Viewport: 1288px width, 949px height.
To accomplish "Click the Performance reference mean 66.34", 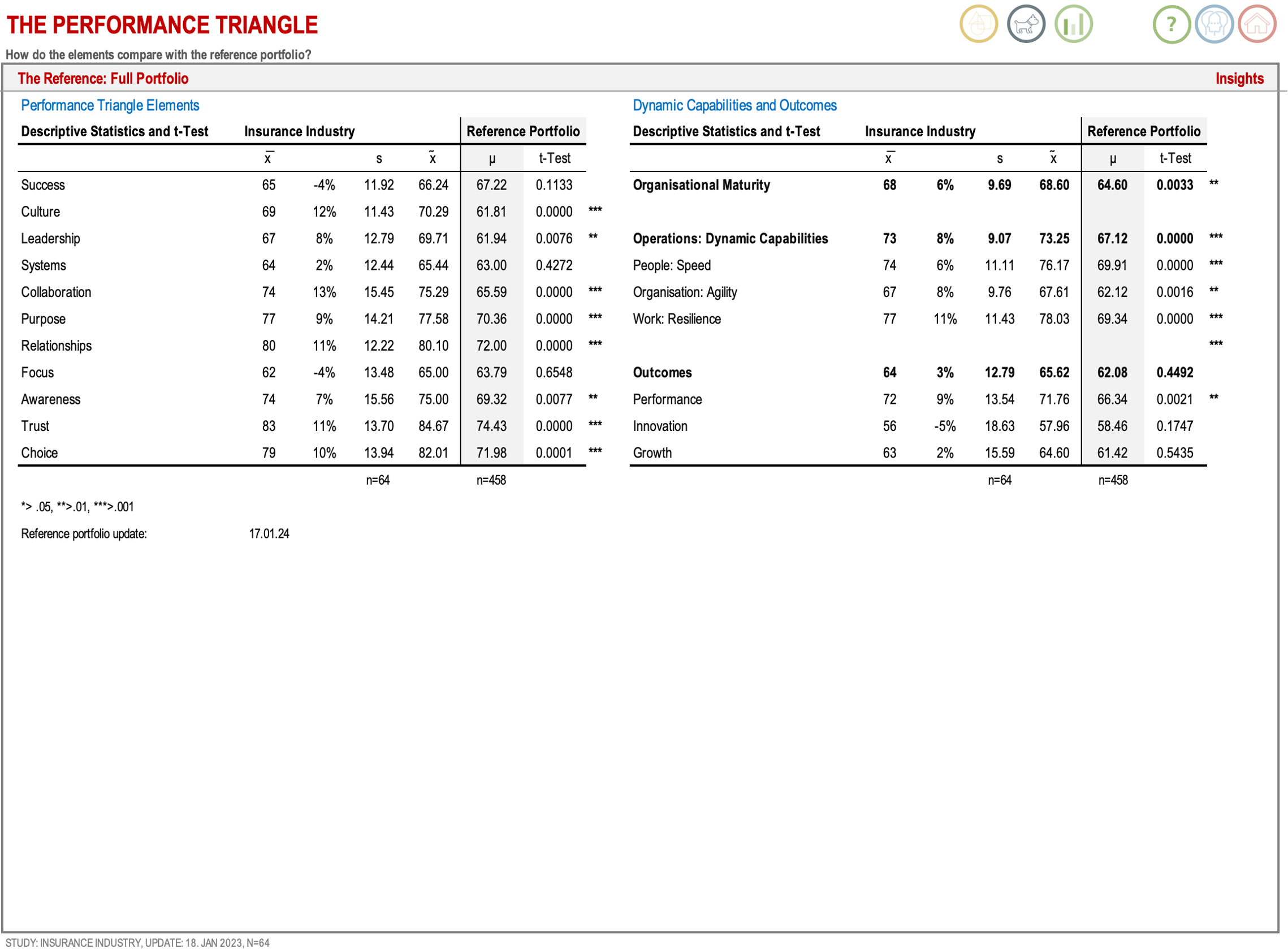I will tap(1113, 400).
